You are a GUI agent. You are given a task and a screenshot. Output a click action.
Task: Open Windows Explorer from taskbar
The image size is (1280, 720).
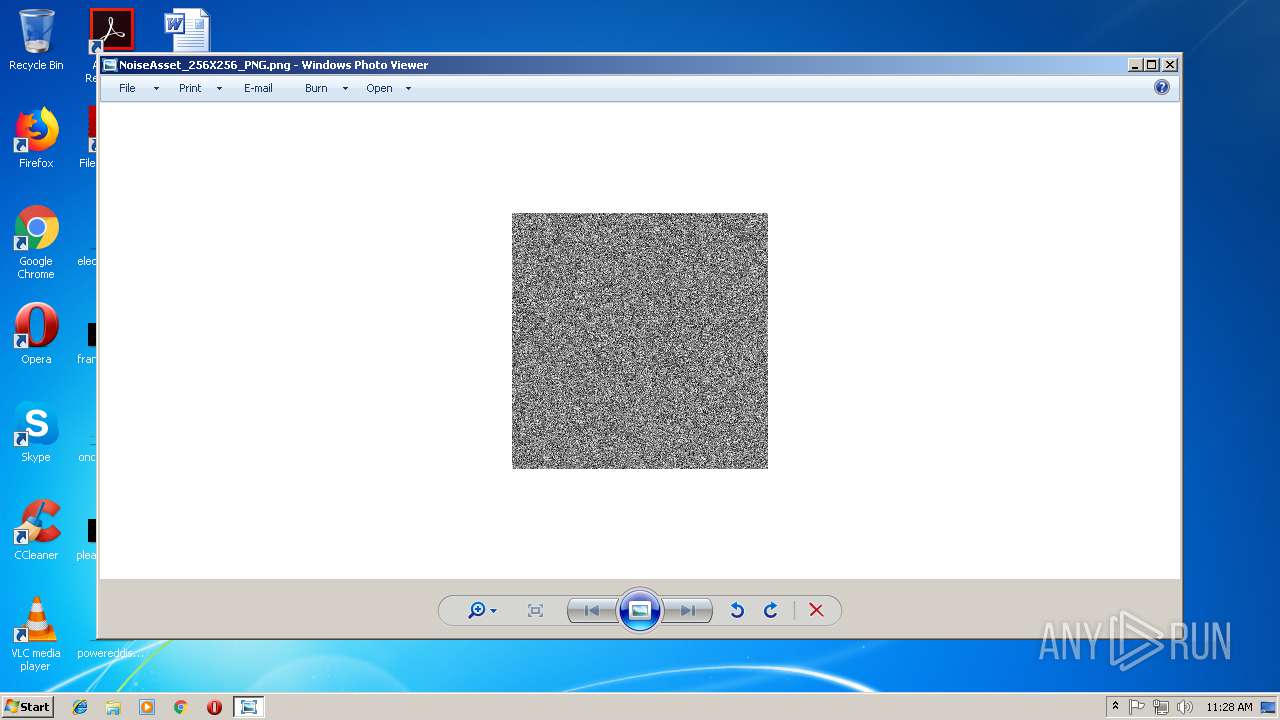pyautogui.click(x=113, y=707)
